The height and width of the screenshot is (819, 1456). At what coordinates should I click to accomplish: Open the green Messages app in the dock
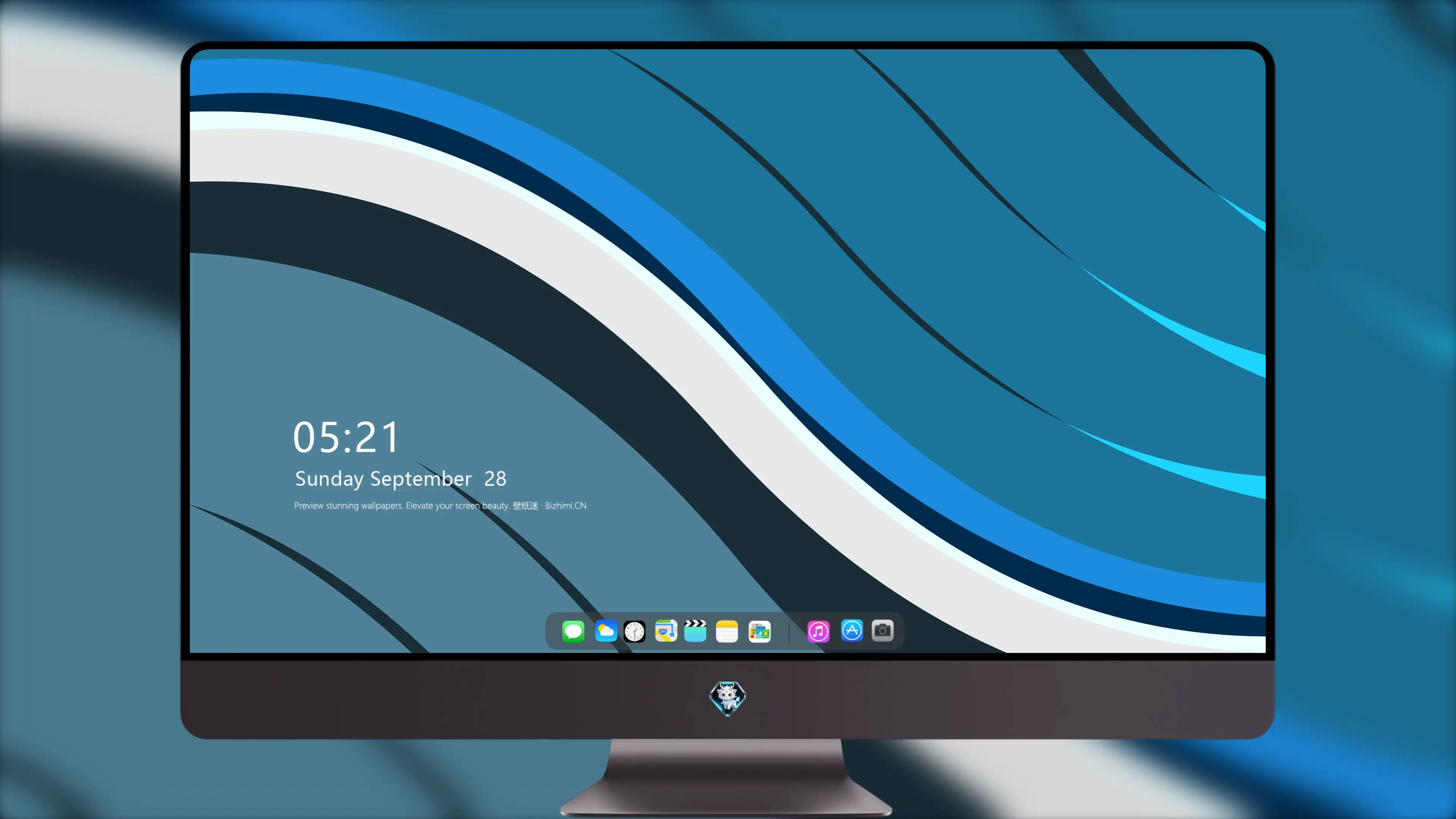(573, 631)
